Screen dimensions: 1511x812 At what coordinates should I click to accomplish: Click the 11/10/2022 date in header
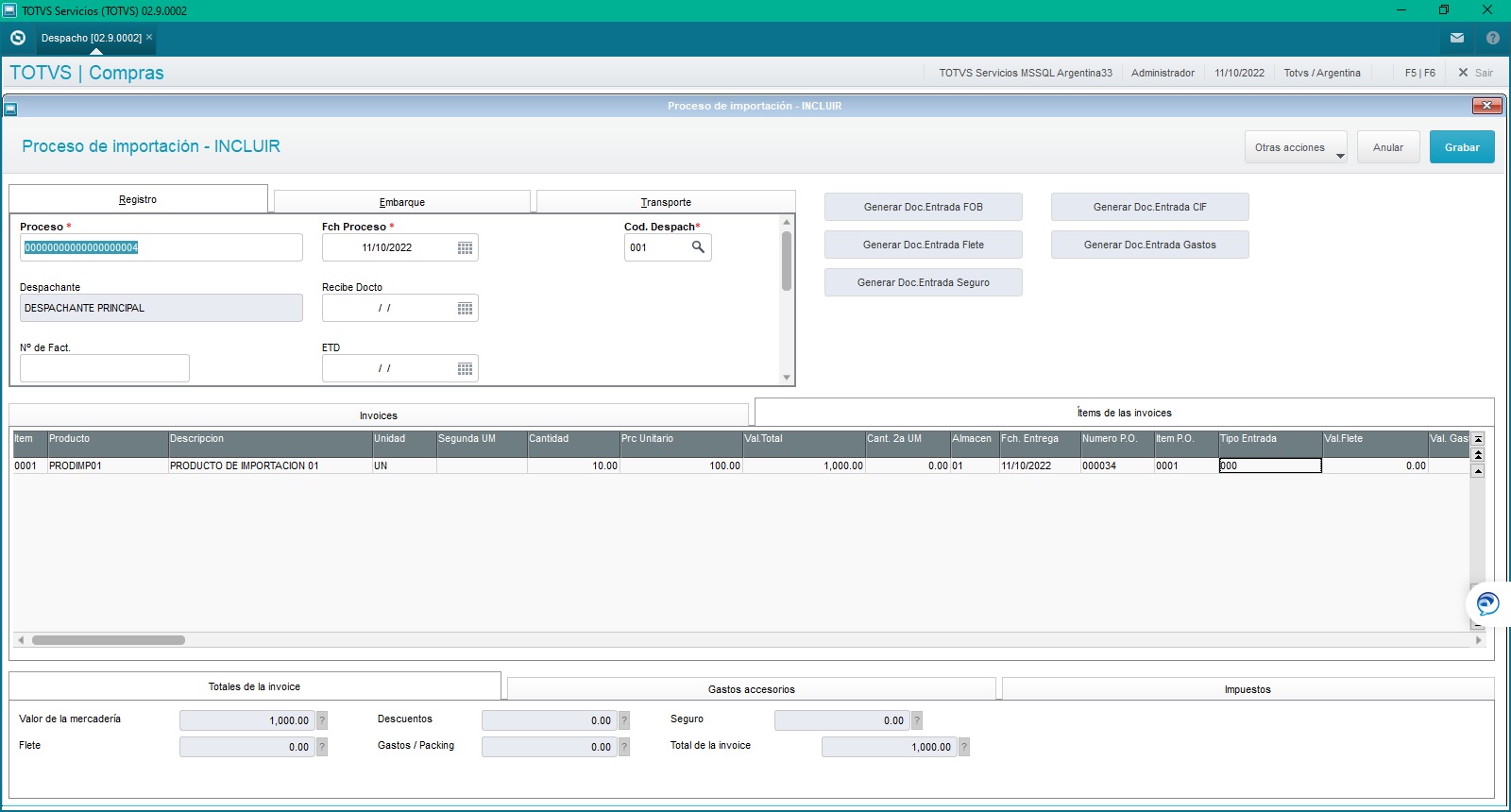pos(1239,73)
